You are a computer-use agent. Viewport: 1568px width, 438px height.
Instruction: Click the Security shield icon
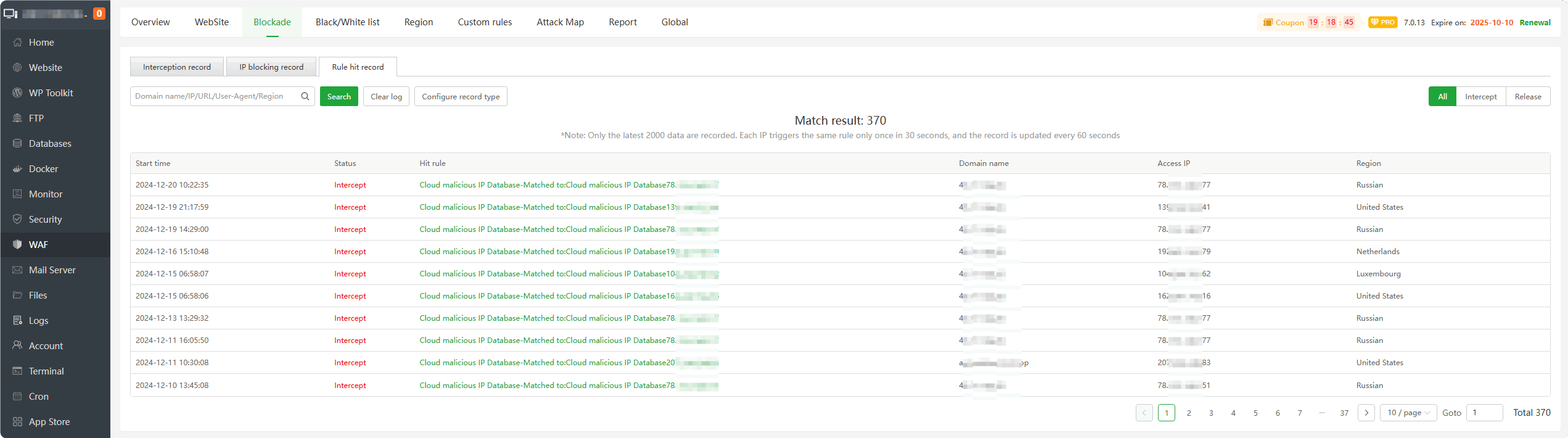[17, 219]
